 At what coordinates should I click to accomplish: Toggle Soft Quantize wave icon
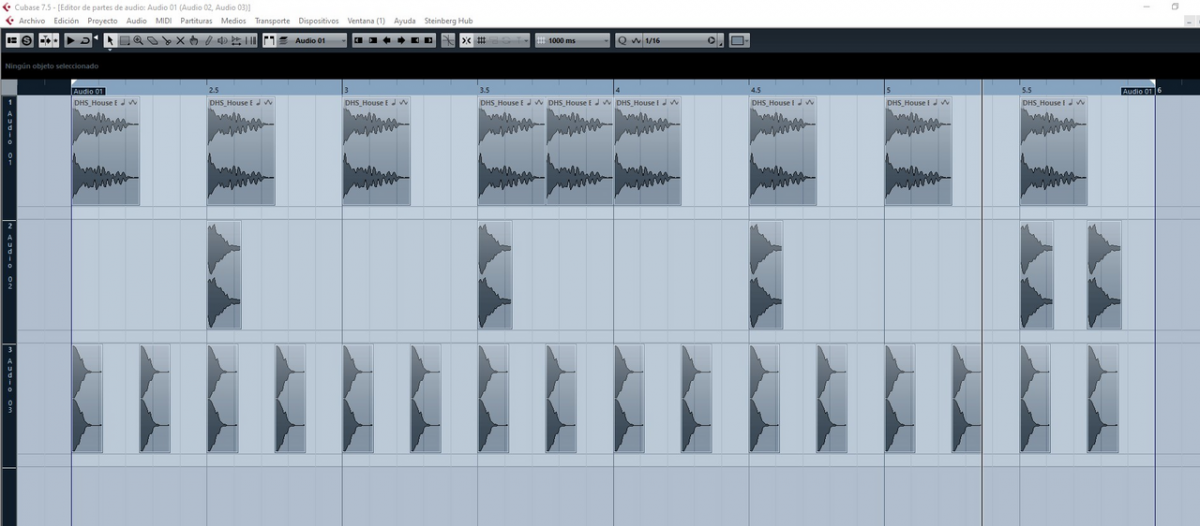click(636, 40)
